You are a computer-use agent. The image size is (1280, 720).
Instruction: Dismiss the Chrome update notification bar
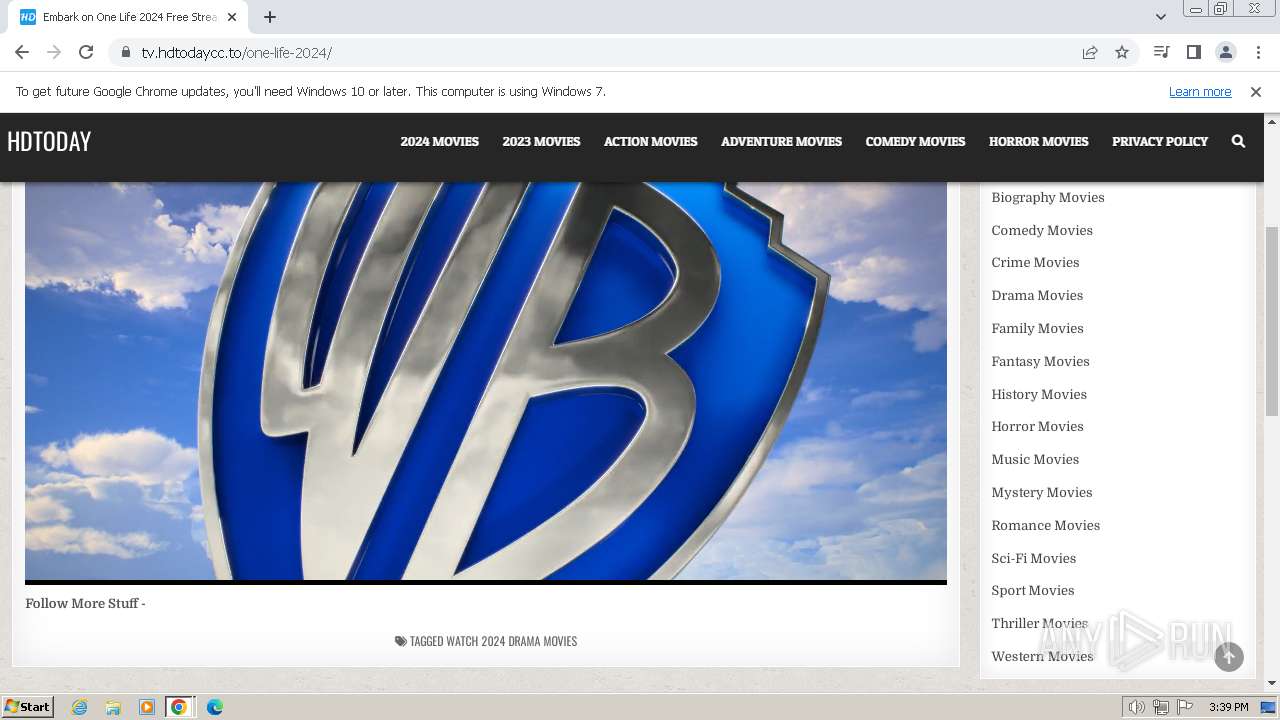tap(1256, 91)
